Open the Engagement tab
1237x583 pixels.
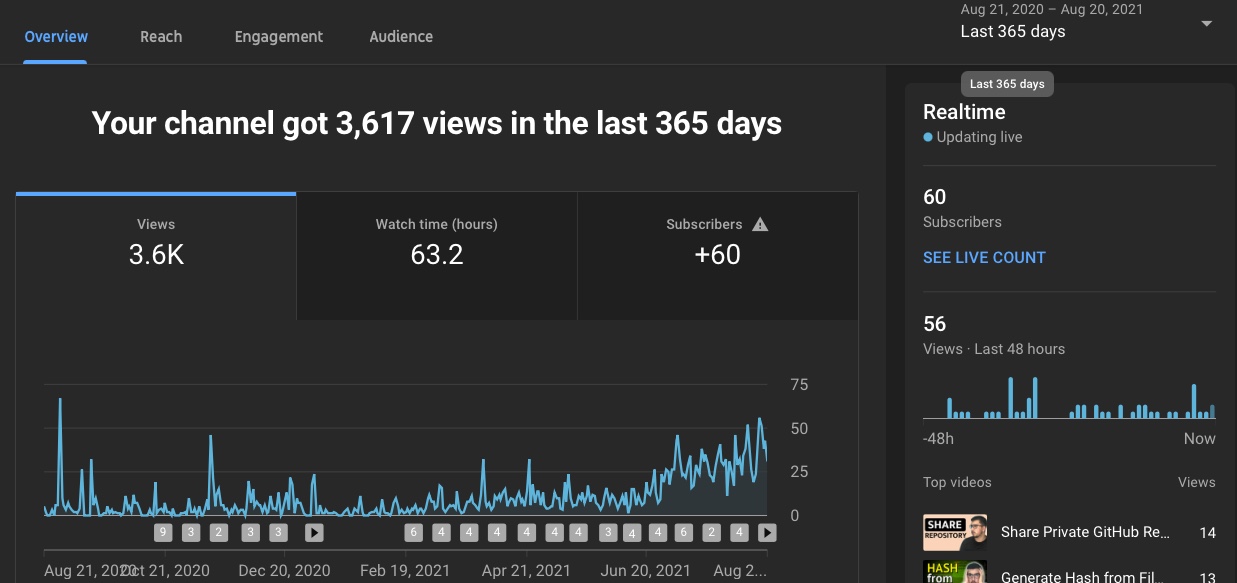[x=278, y=36]
